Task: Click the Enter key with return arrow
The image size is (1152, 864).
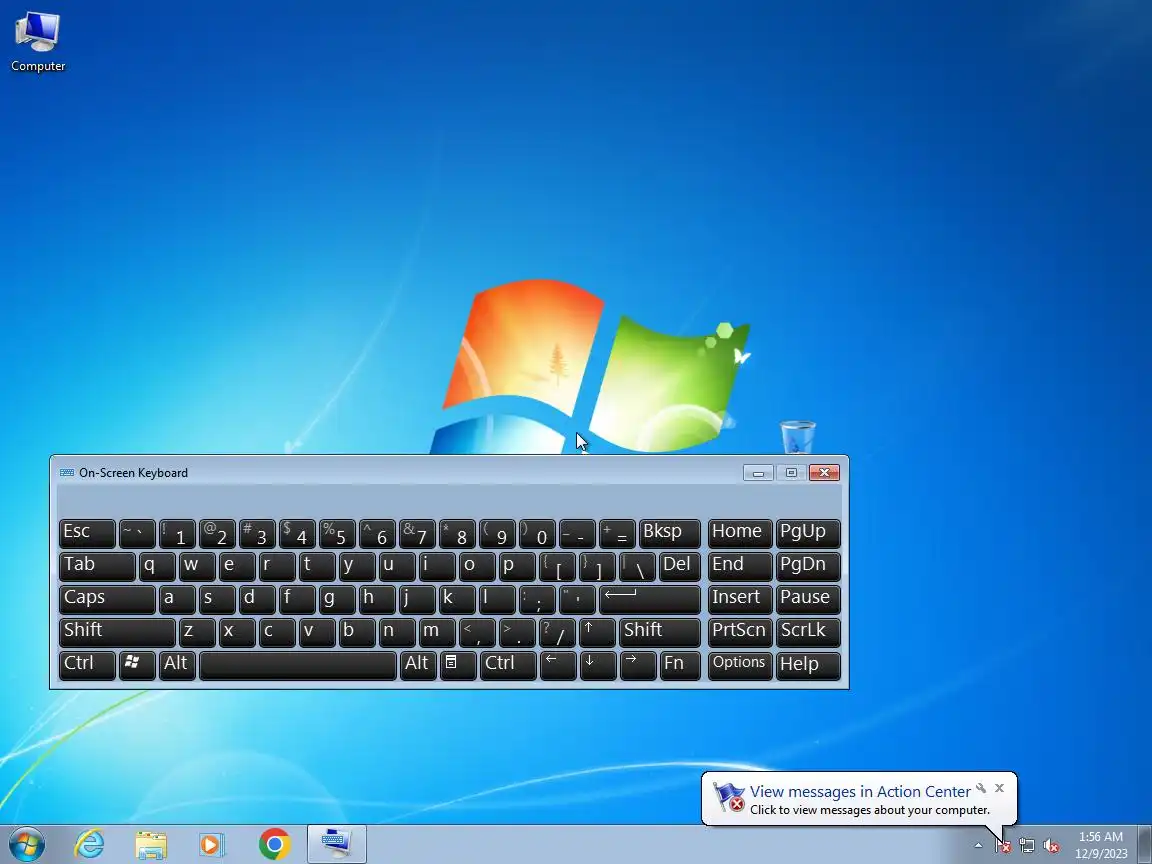Action: pyautogui.click(x=649, y=599)
